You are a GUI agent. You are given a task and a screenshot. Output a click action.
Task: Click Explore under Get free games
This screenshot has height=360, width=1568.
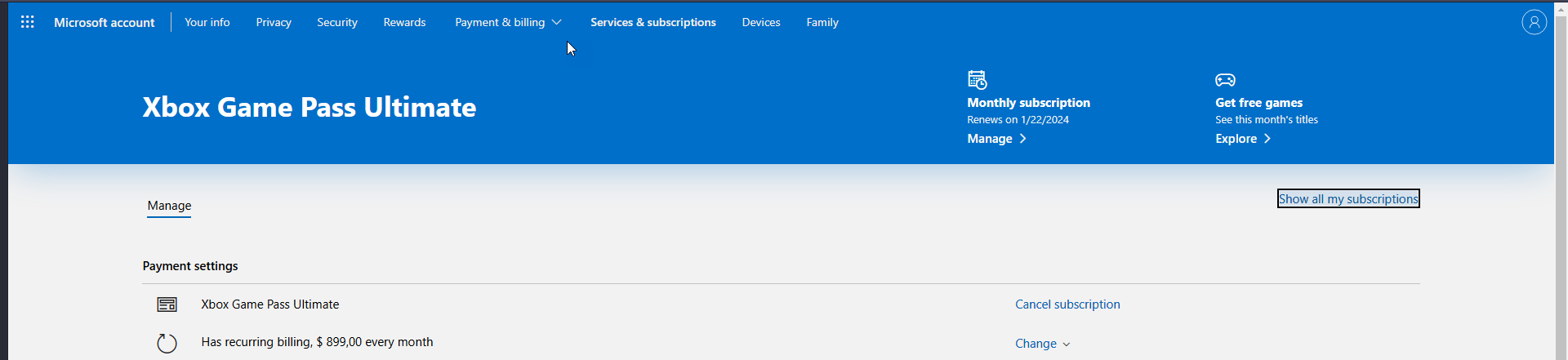click(x=1243, y=139)
